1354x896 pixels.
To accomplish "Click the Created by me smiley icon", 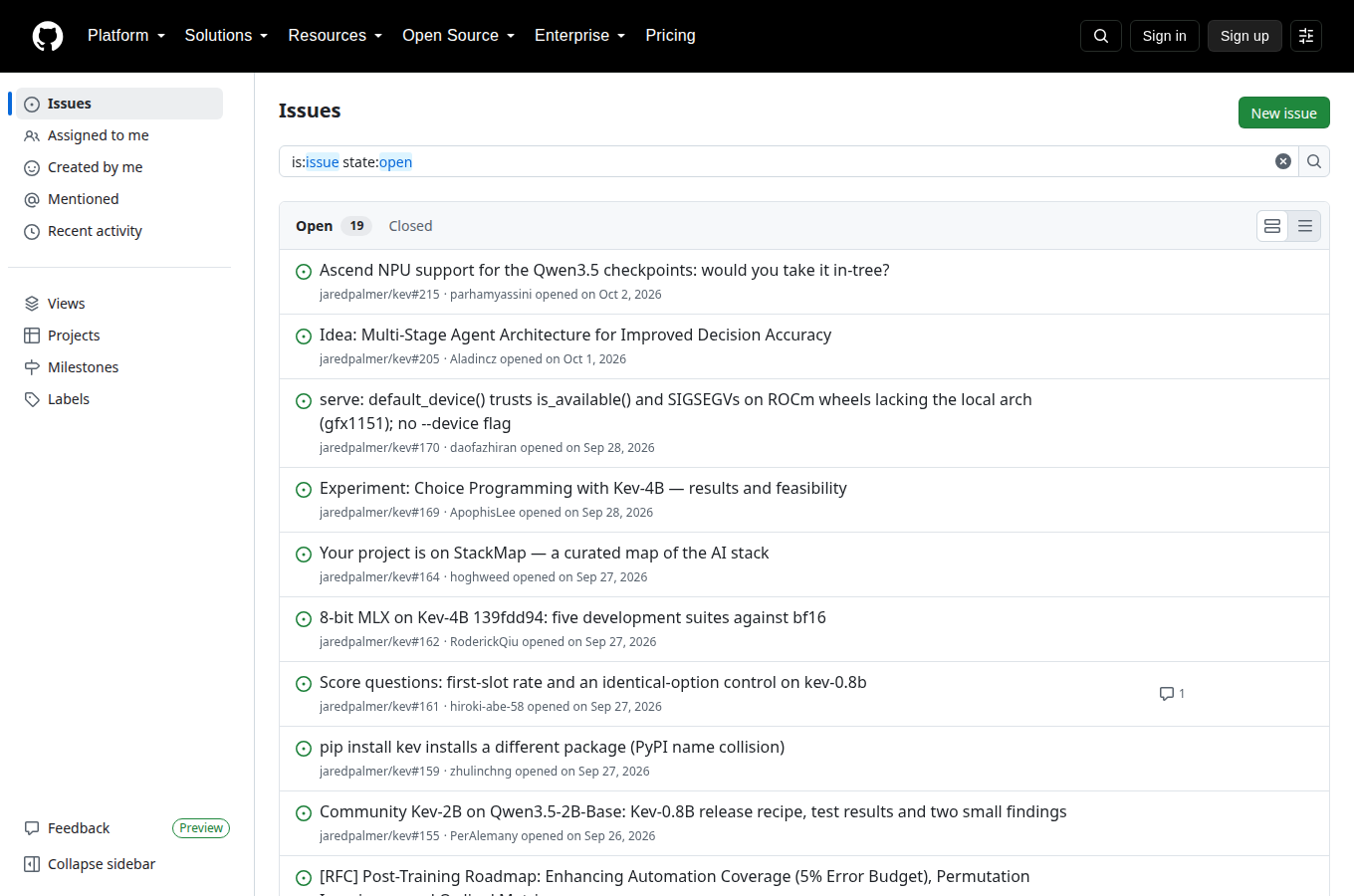I will pyautogui.click(x=32, y=167).
